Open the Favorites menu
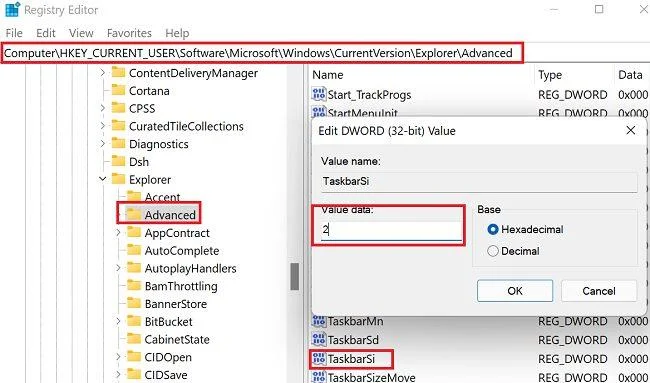650x383 pixels. (129, 33)
